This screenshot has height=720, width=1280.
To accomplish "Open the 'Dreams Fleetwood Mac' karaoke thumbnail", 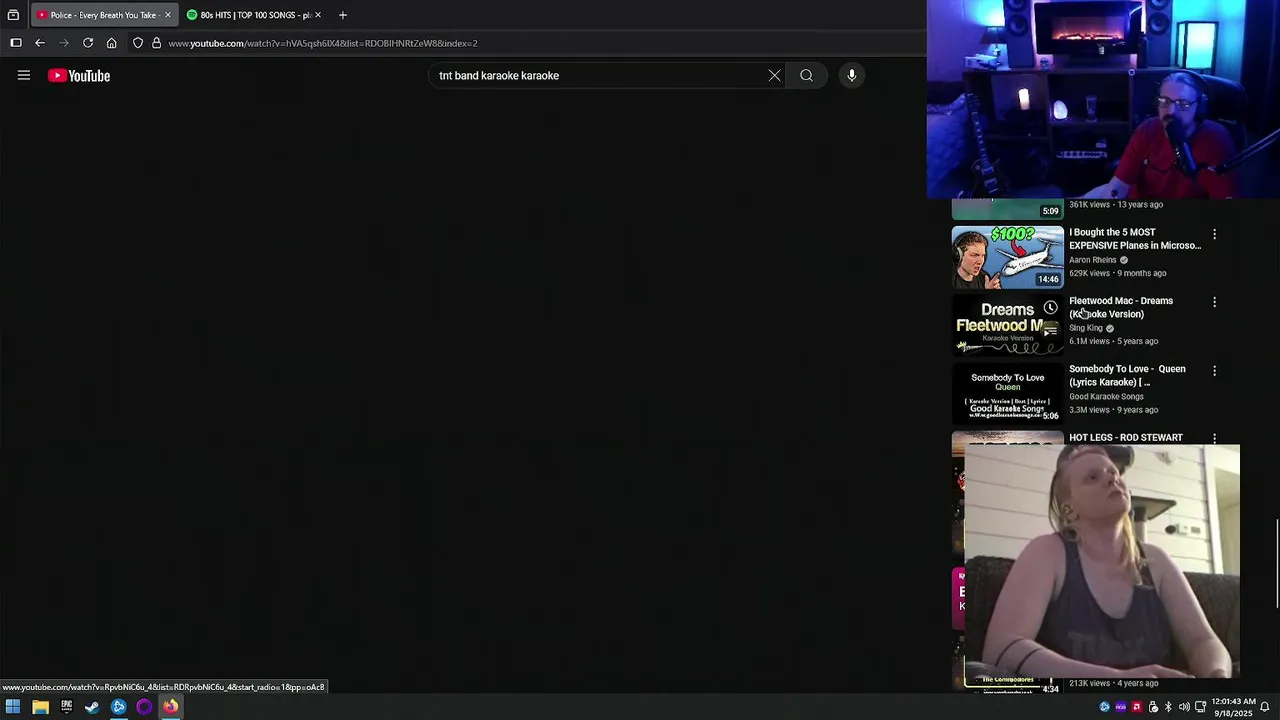I will [1008, 325].
